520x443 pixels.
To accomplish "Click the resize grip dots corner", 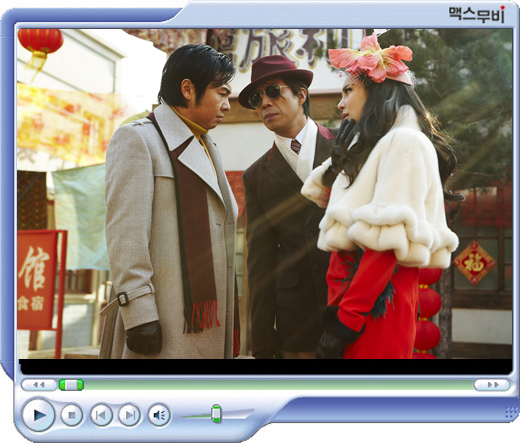I will coord(511,413).
